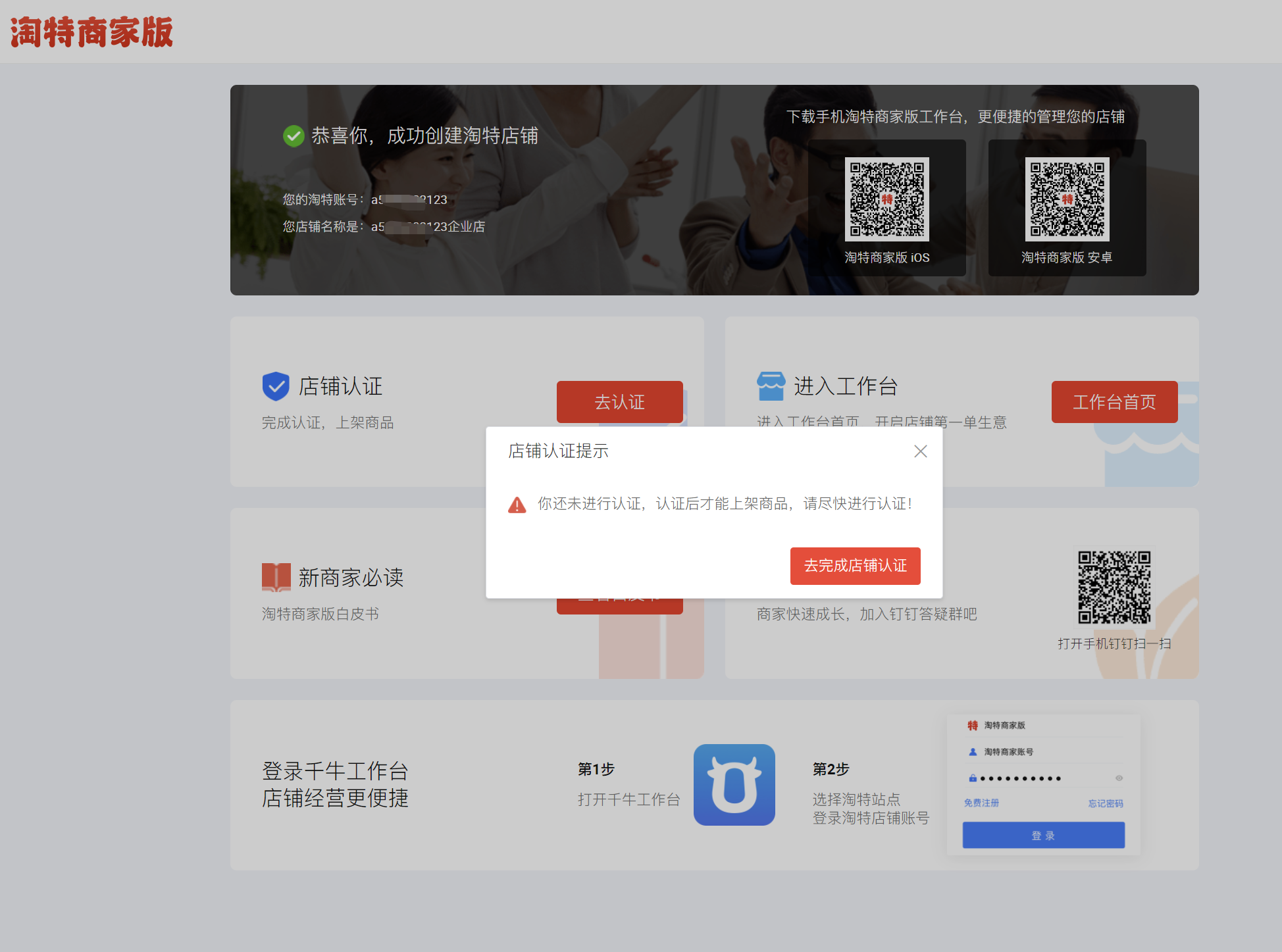Click 登录淘特店铺账号 text
Screen dimensions: 1282x952
point(871,818)
